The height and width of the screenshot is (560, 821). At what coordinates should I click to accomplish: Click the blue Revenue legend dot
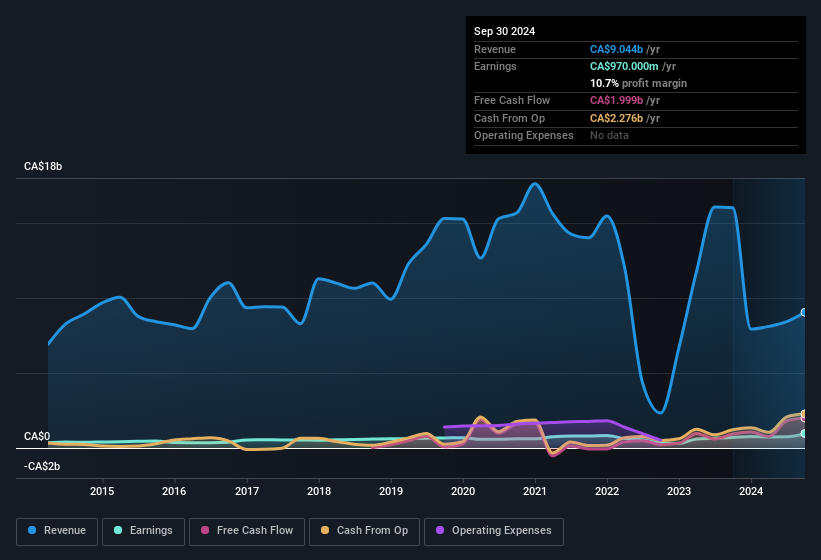33,530
